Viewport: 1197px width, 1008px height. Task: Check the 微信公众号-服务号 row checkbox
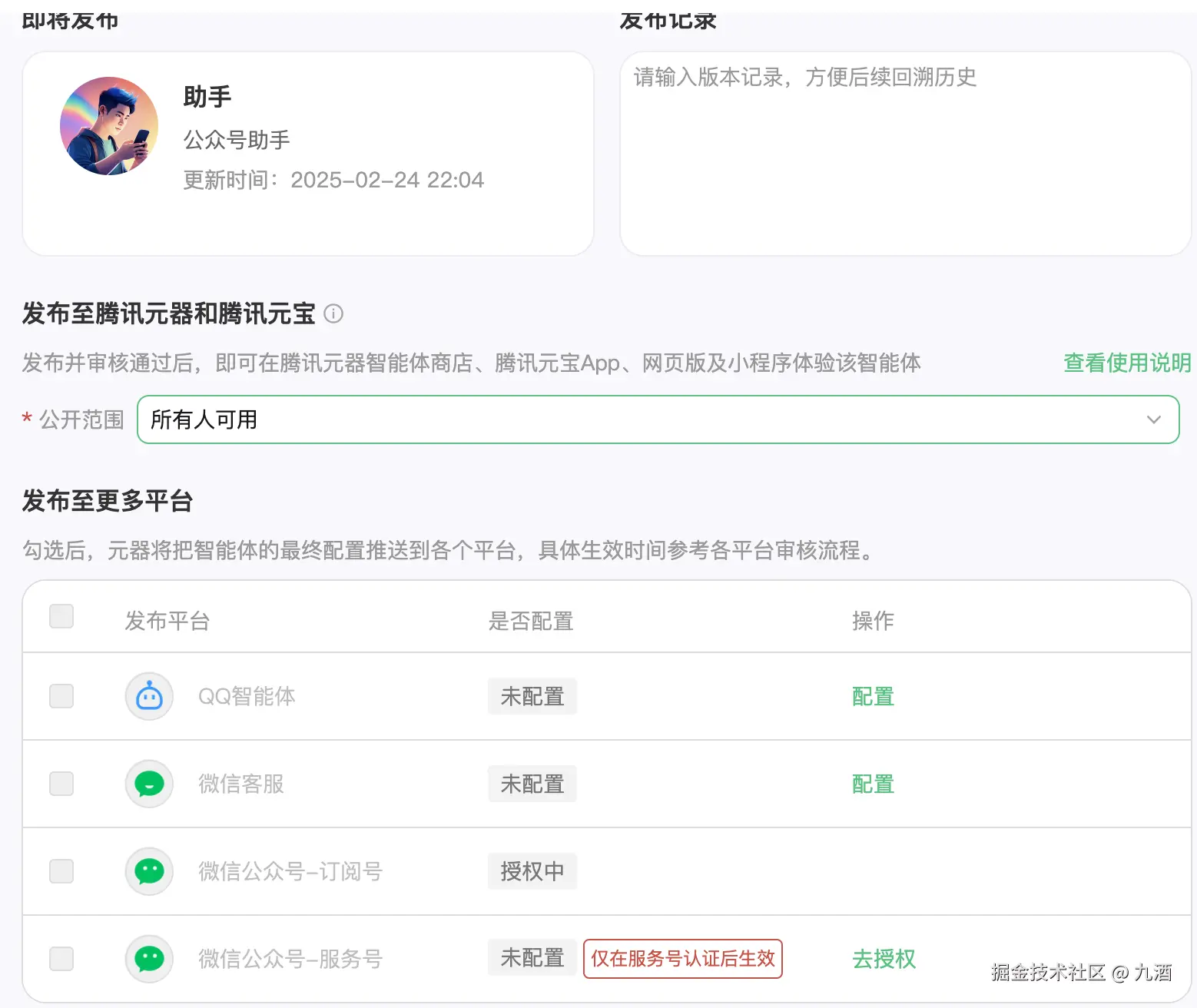(x=61, y=959)
